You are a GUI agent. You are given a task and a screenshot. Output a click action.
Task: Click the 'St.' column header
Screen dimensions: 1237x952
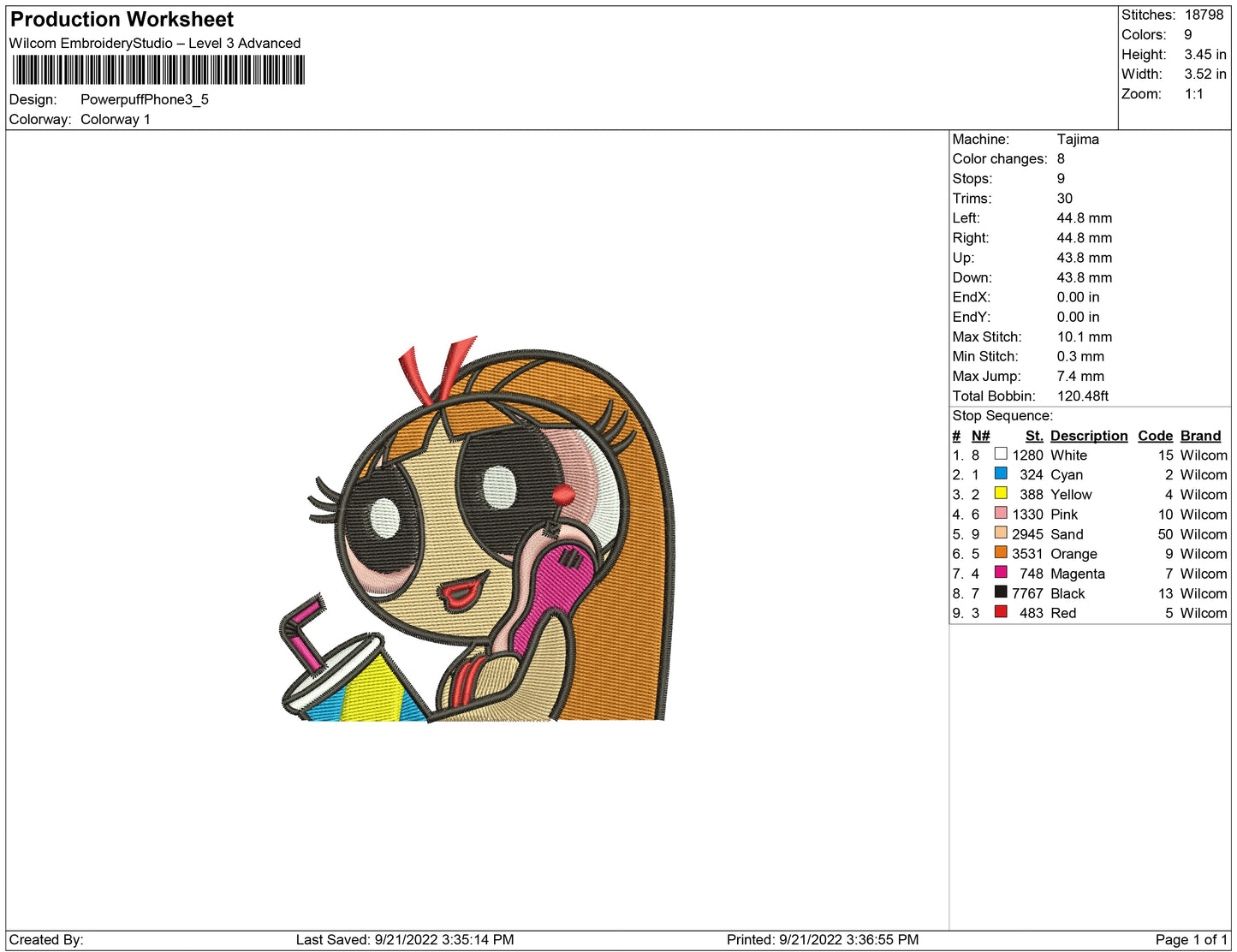[1034, 436]
